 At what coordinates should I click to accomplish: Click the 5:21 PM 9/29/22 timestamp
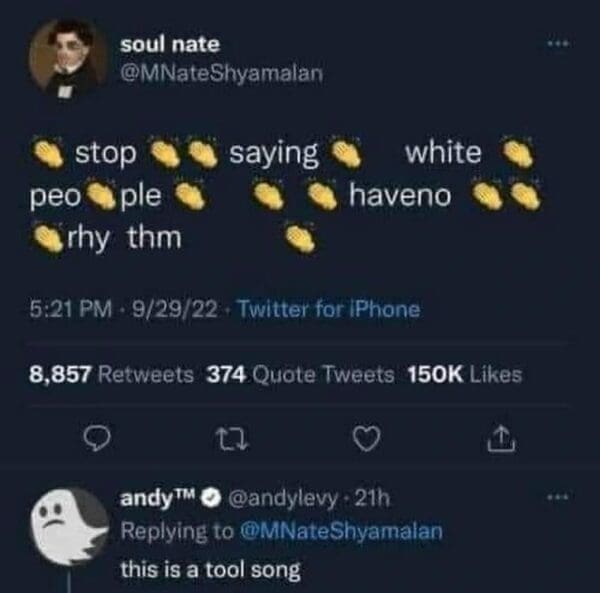pos(123,310)
